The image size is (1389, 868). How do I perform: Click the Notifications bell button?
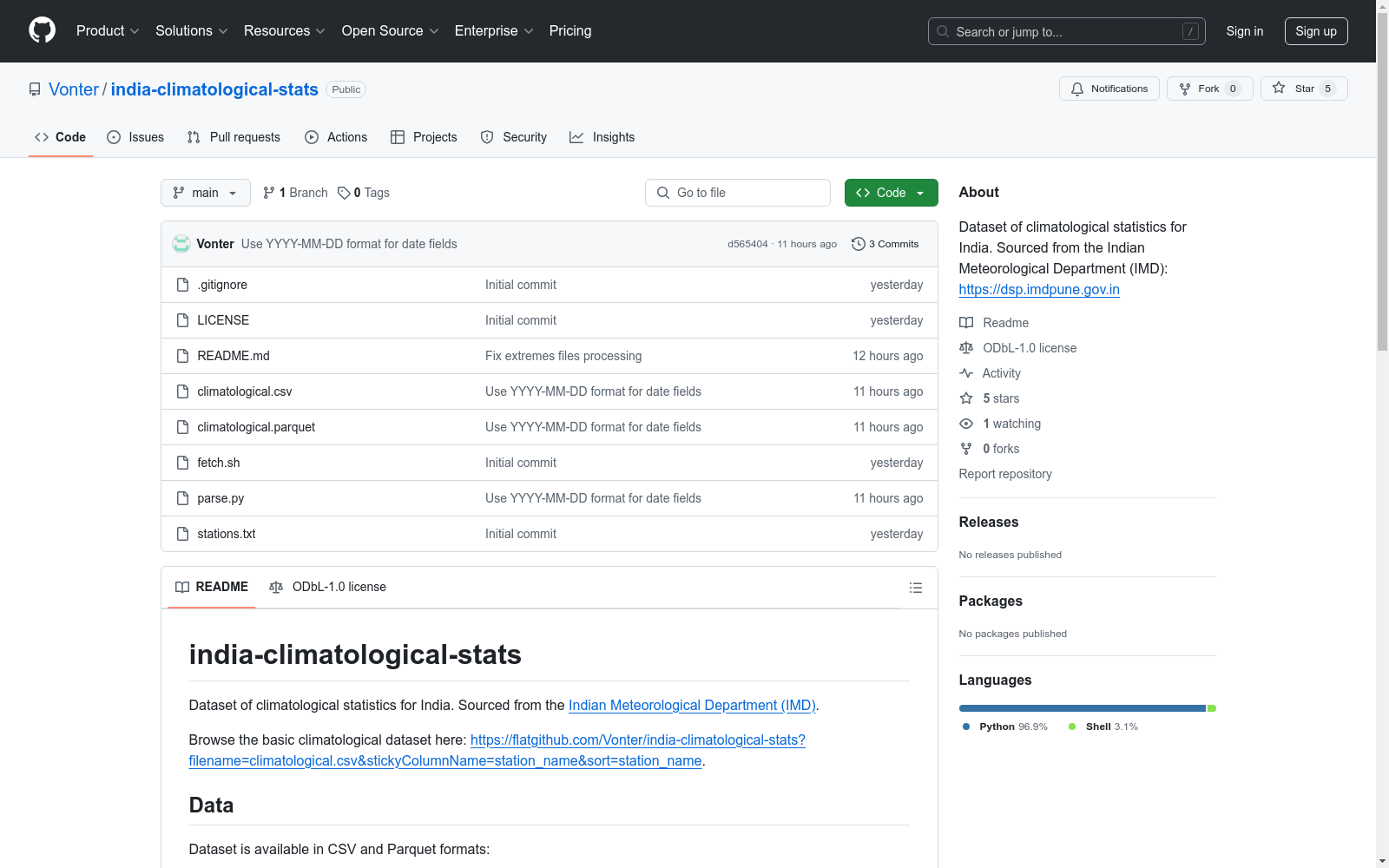[1109, 89]
